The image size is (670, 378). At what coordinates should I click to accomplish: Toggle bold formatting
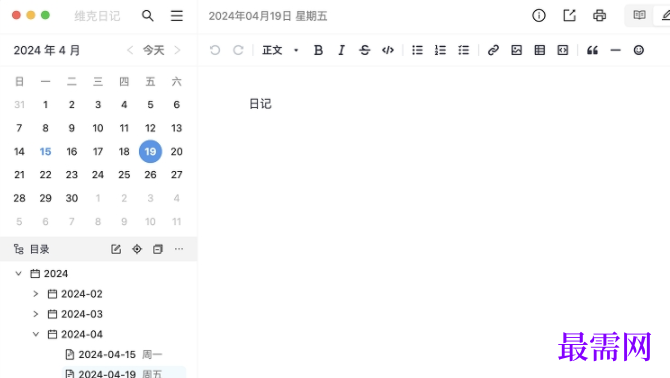[318, 50]
